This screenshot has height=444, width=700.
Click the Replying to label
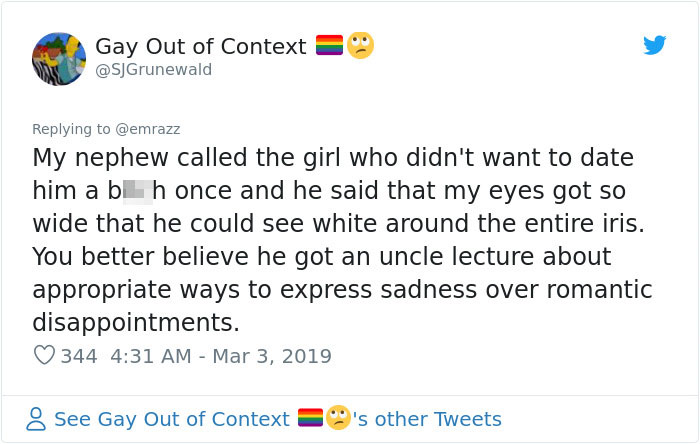coord(71,129)
